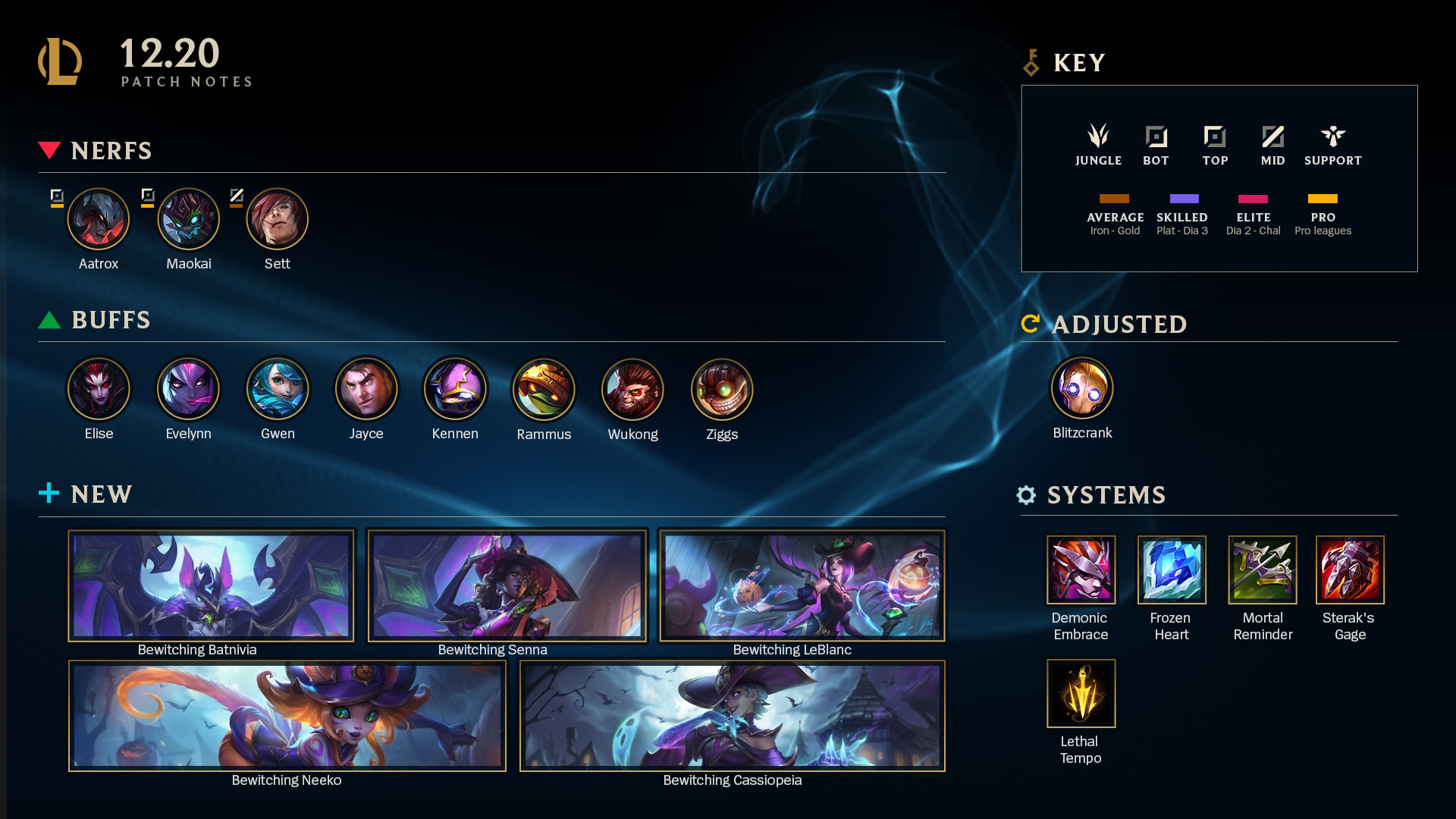Click the Bewitching Cassiopeia splash art
The image size is (1456, 819).
(x=733, y=716)
